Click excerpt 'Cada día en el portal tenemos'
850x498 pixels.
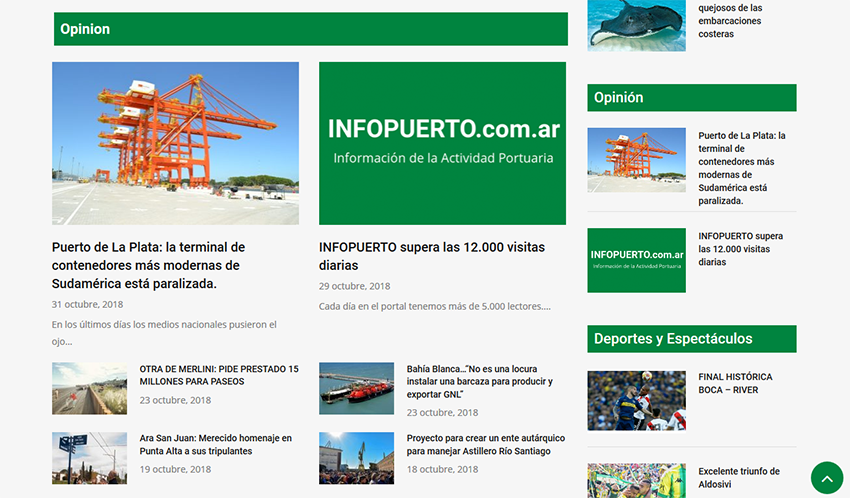tap(435, 306)
